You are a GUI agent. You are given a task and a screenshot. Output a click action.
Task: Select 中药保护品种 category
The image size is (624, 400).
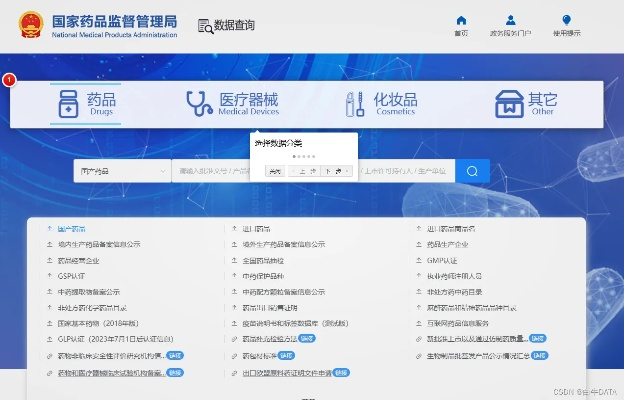coord(263,276)
